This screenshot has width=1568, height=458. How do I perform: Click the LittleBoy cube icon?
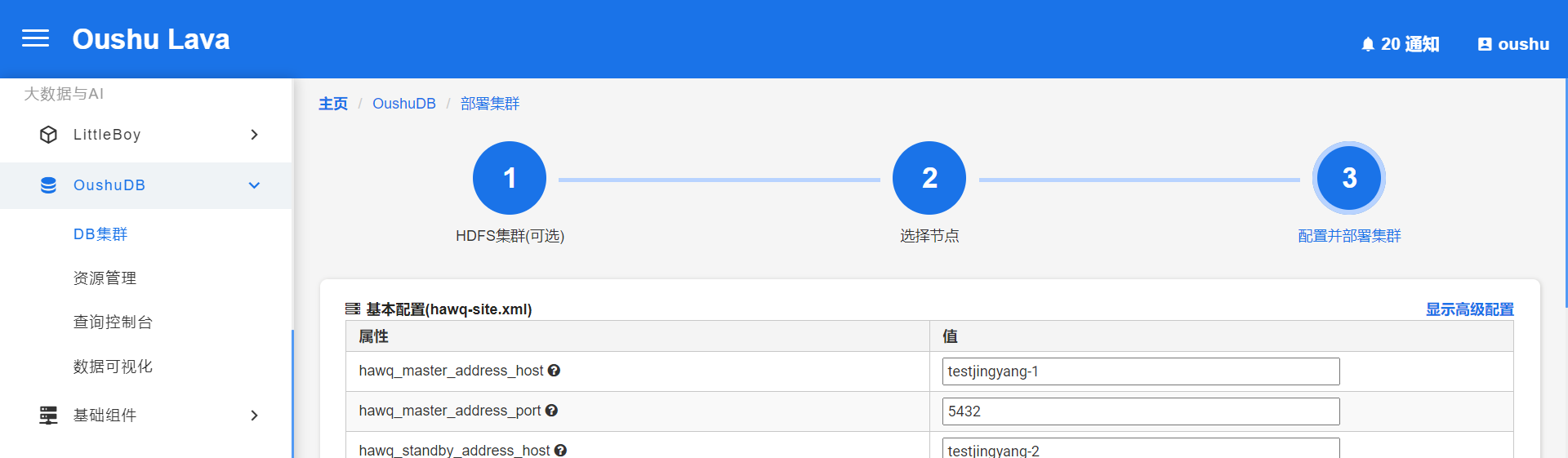pos(49,135)
